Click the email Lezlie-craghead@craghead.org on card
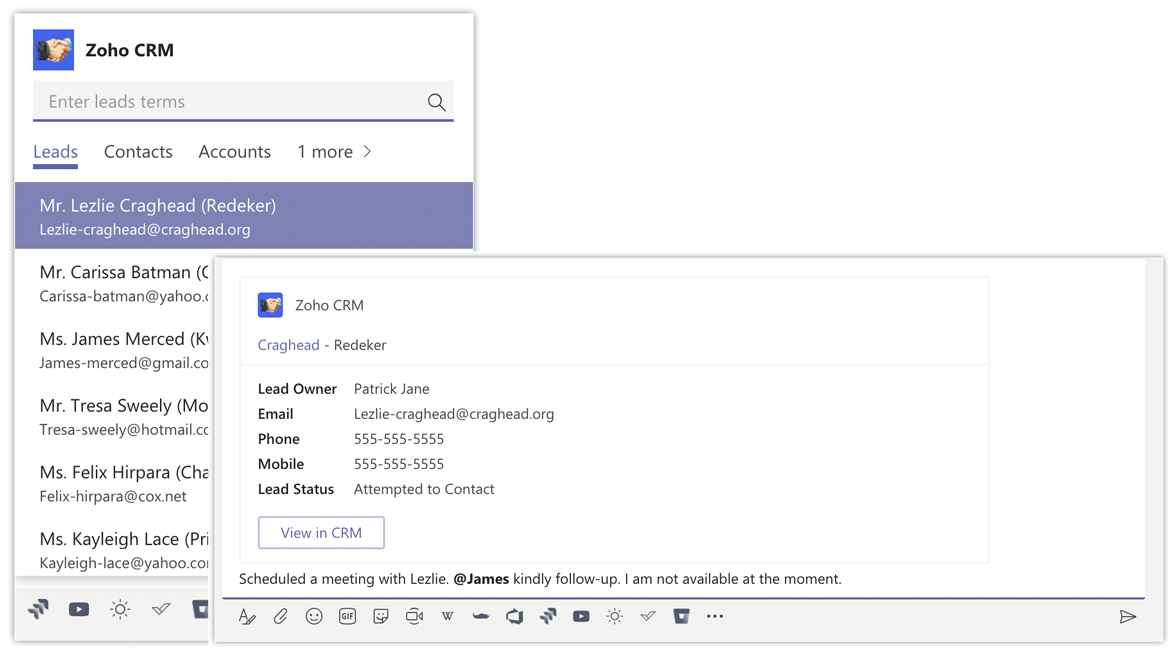 (x=453, y=414)
